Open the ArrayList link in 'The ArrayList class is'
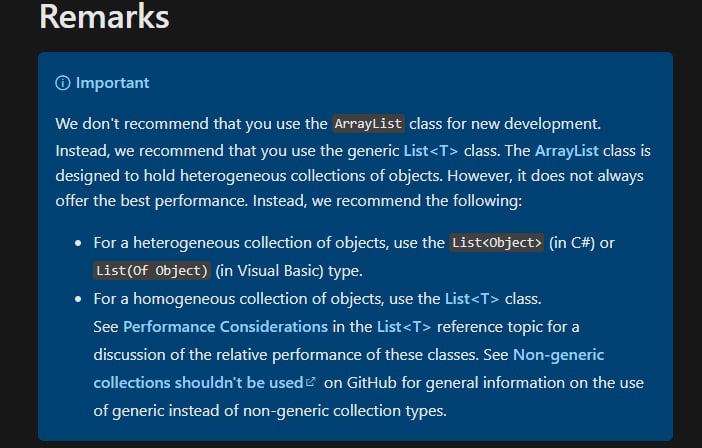702x448 pixels. coord(566,151)
